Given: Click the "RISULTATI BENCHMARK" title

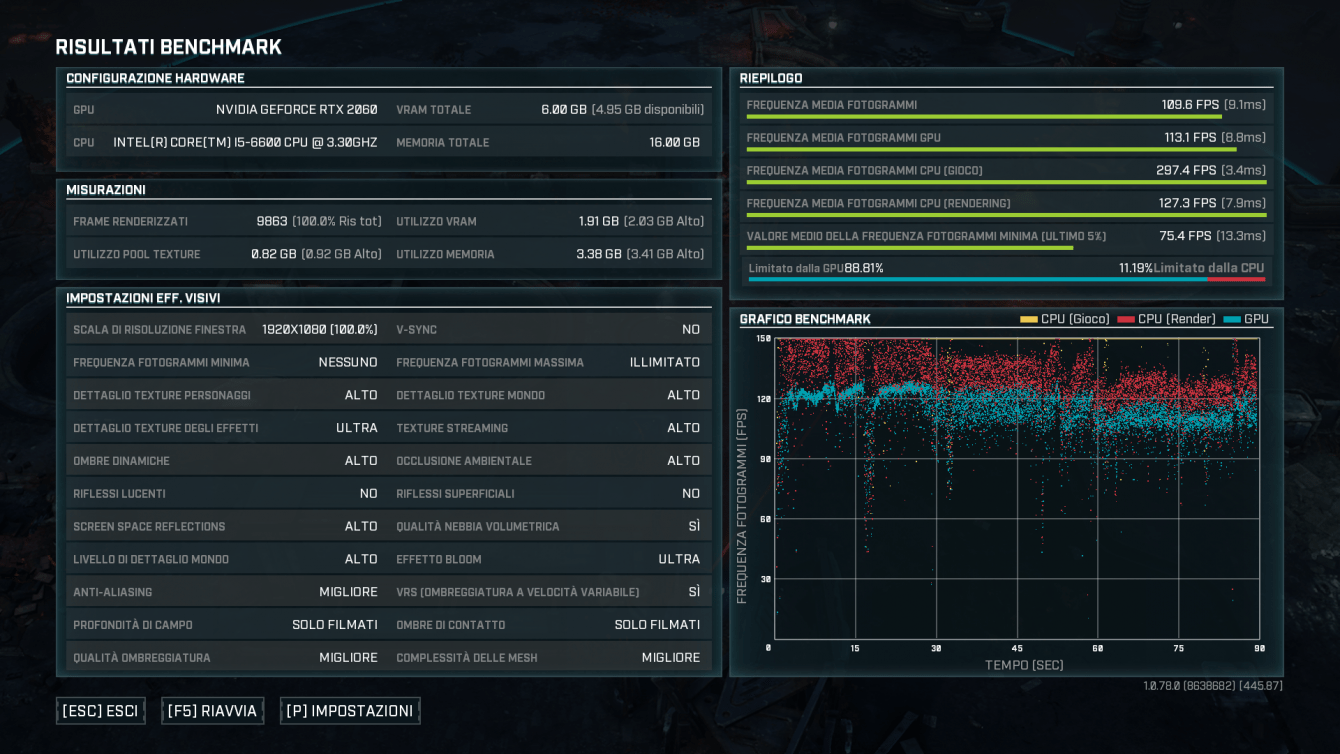Looking at the screenshot, I should tap(169, 47).
